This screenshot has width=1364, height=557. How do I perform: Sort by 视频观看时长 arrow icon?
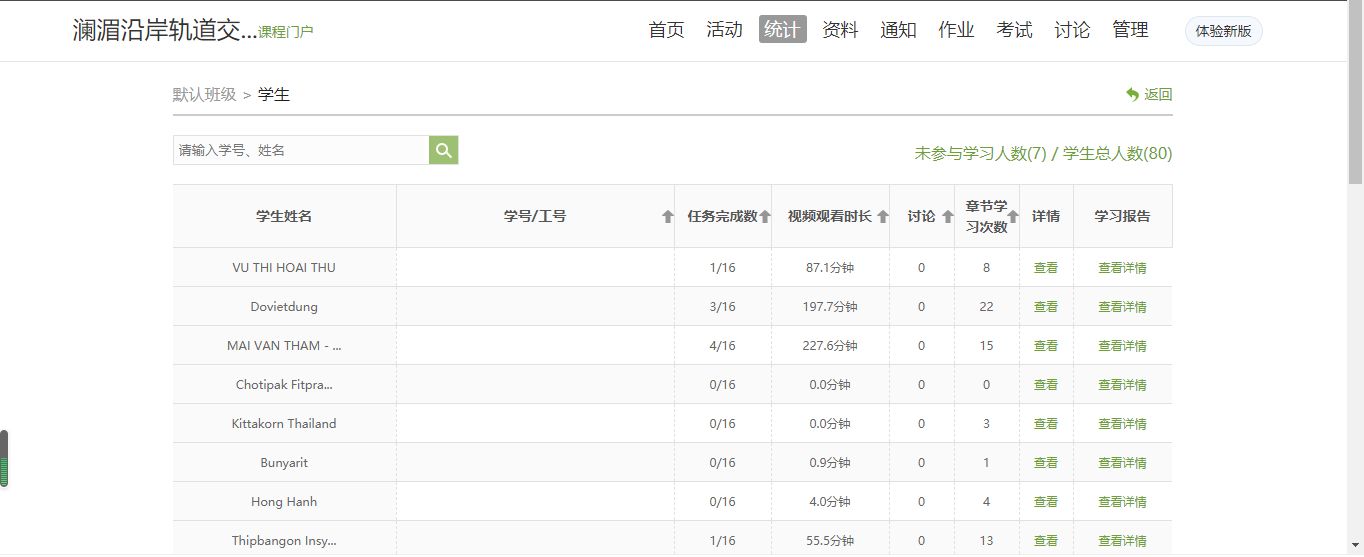882,217
